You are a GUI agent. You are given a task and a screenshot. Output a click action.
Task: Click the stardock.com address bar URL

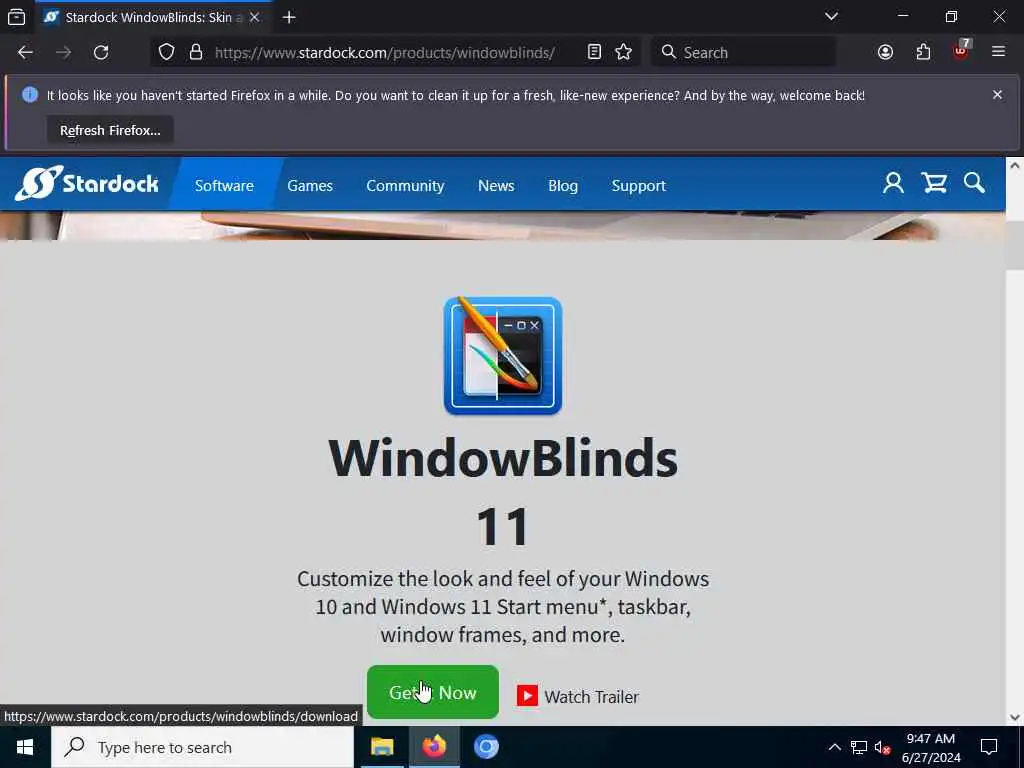pyautogui.click(x=385, y=53)
